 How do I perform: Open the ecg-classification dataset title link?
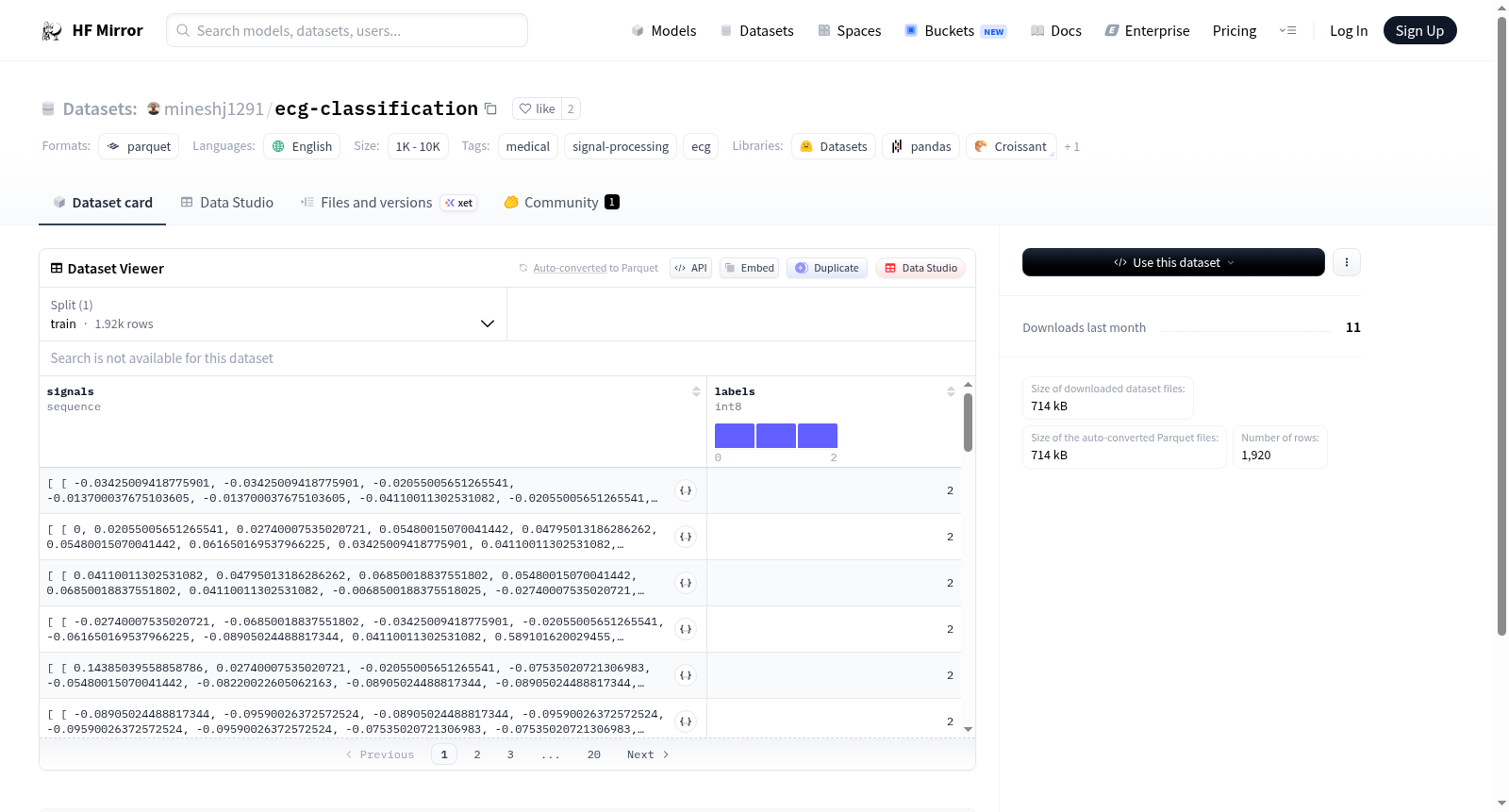[x=376, y=108]
